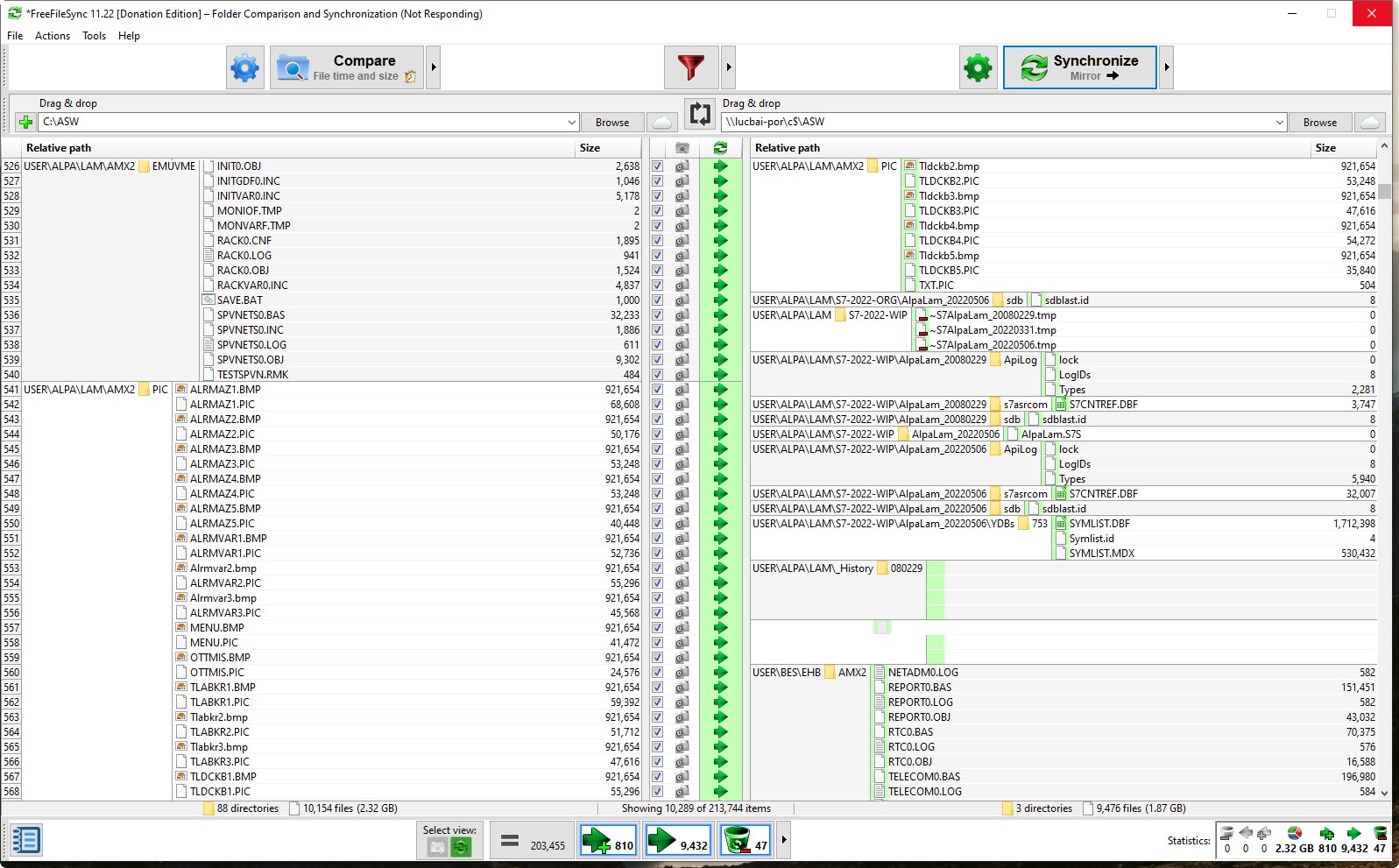This screenshot has width=1399, height=868.
Task: Open cloud access for the \\lucbai-por\c$\ASW folder
Action: [1371, 123]
